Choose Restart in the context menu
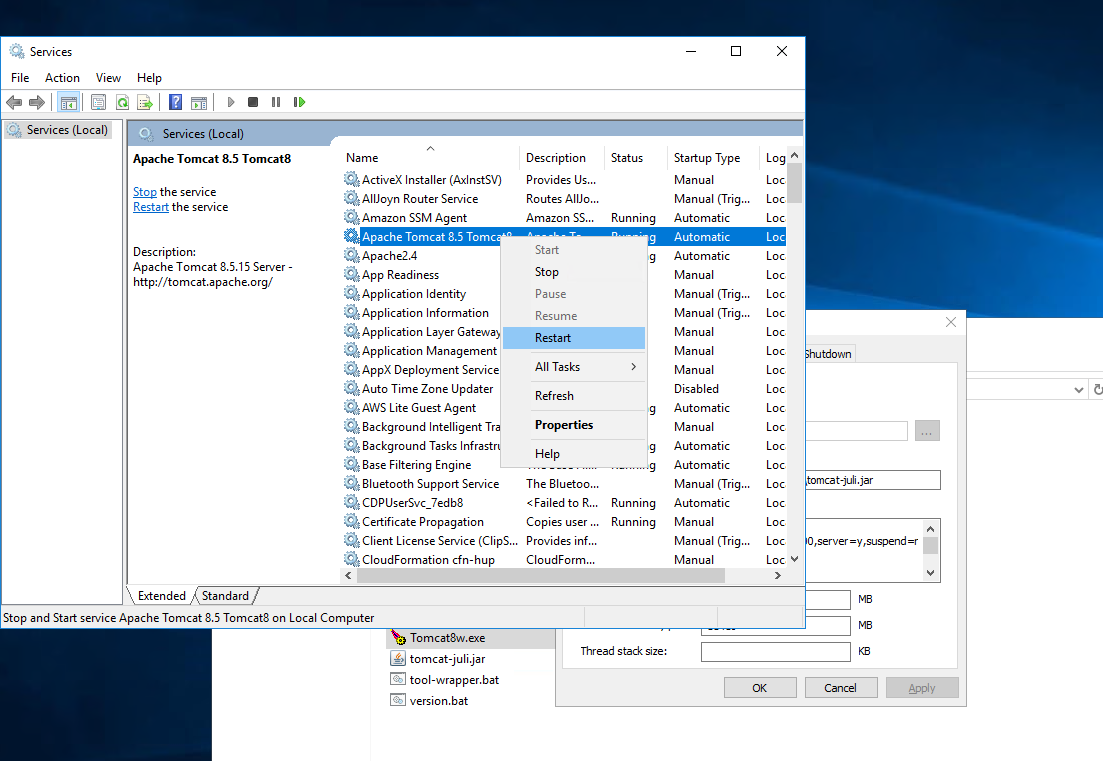This screenshot has height=761, width=1103. pos(553,338)
